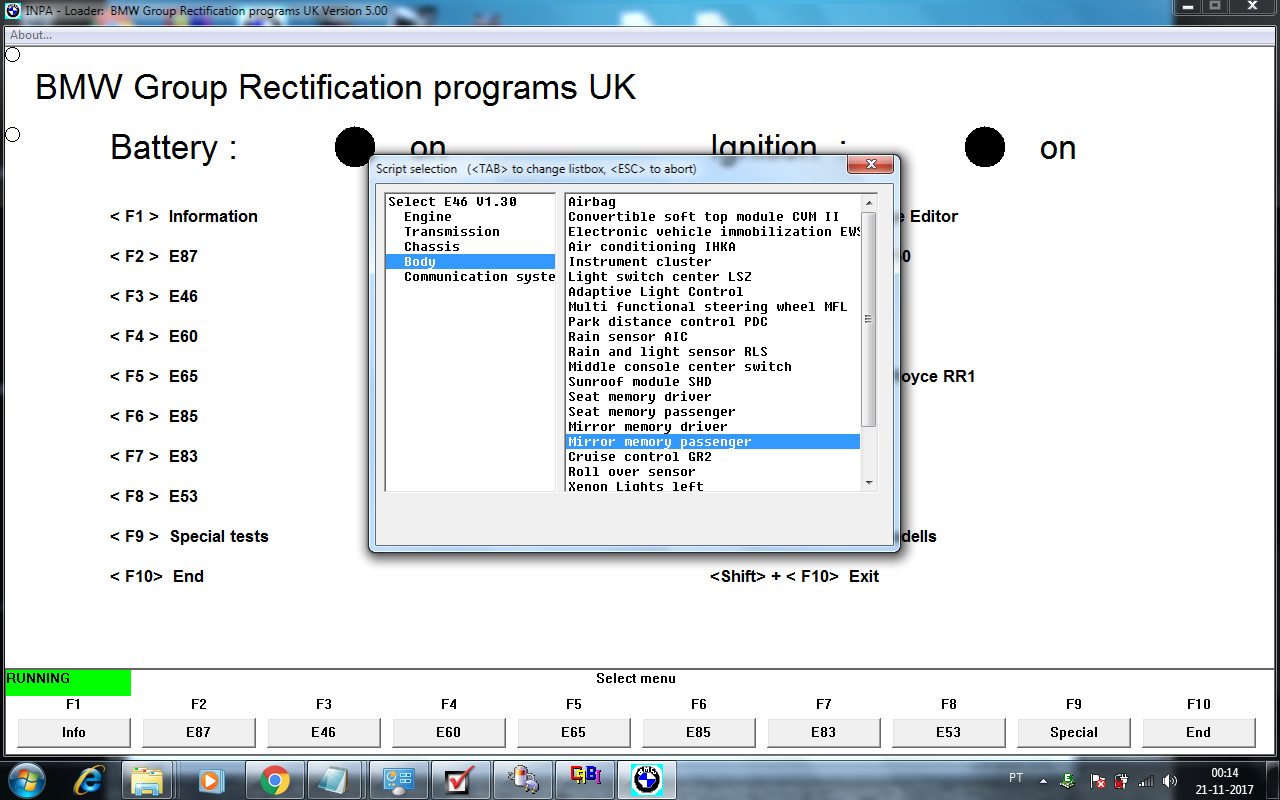Click the F4 E60 button
This screenshot has width=1280, height=800.
(x=449, y=732)
